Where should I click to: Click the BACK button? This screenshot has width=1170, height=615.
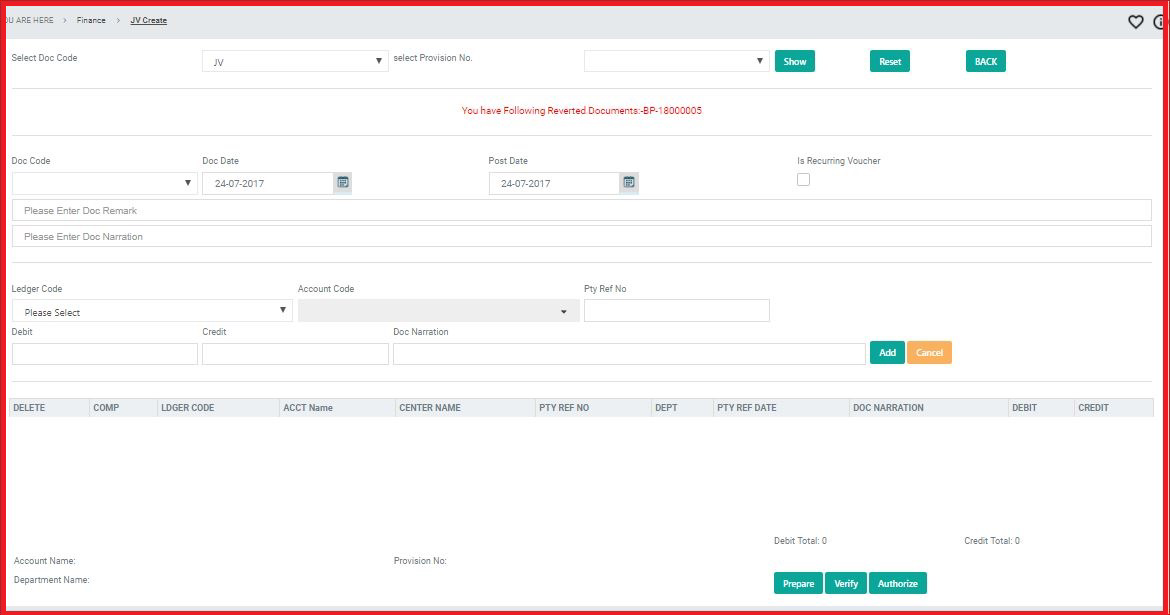click(x=985, y=62)
